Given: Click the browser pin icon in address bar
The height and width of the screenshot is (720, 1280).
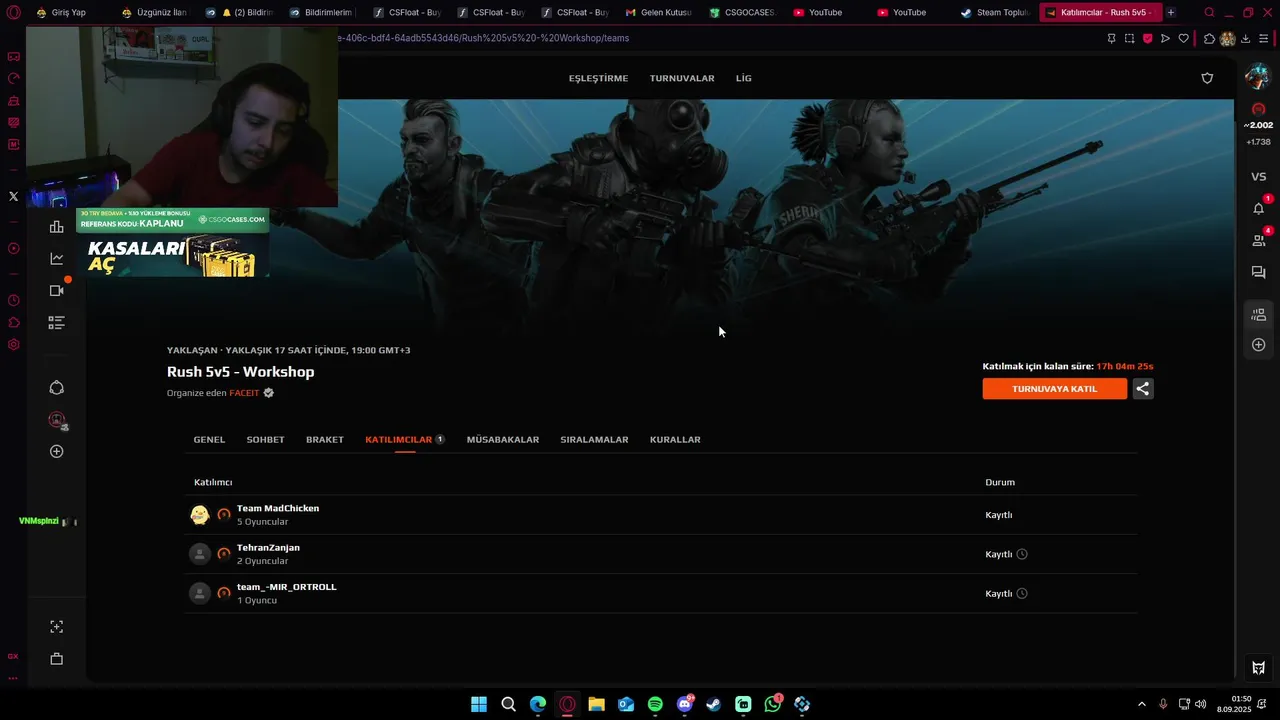Looking at the screenshot, I should pos(1111,38).
